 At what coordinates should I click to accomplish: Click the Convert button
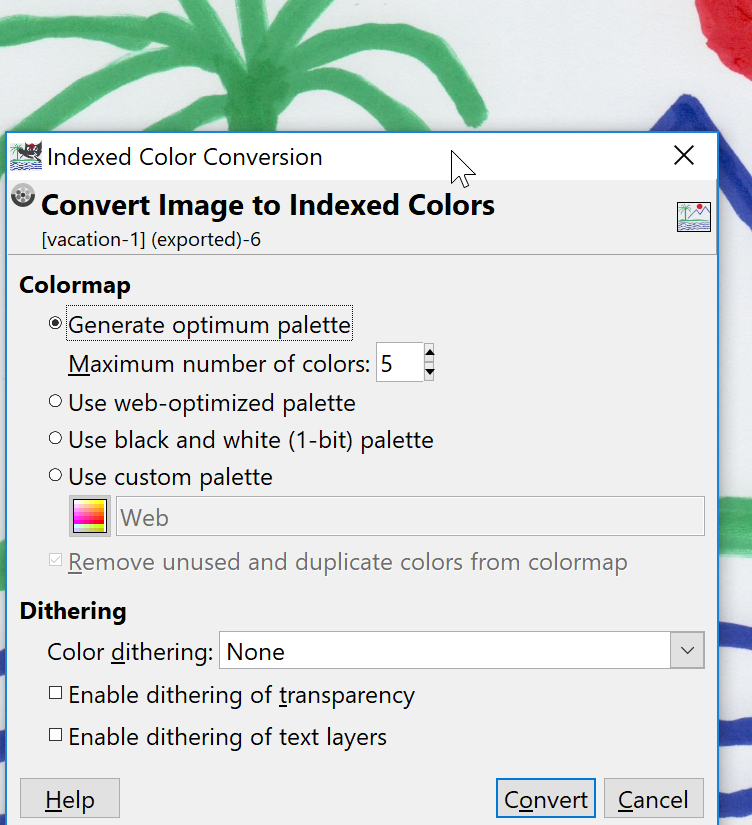[545, 799]
